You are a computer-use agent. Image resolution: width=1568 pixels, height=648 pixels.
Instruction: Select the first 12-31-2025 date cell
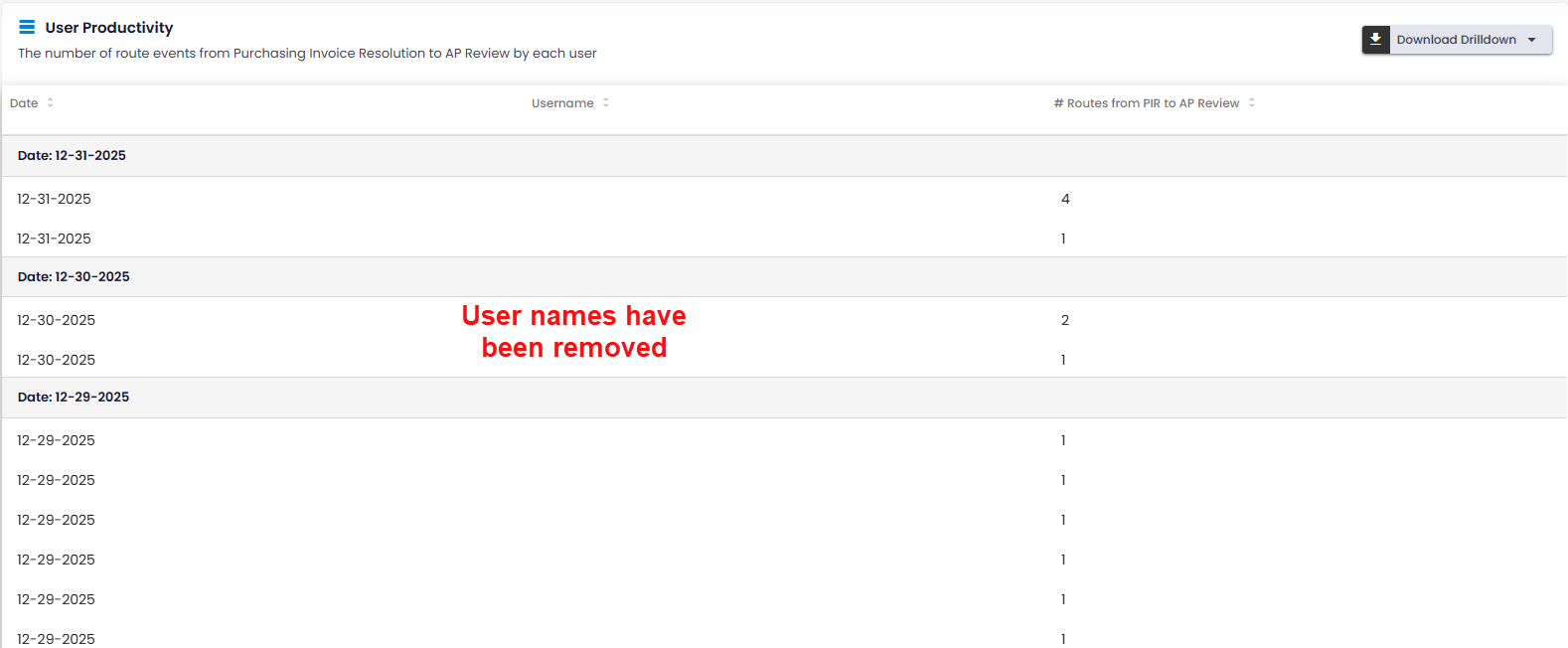pos(54,200)
